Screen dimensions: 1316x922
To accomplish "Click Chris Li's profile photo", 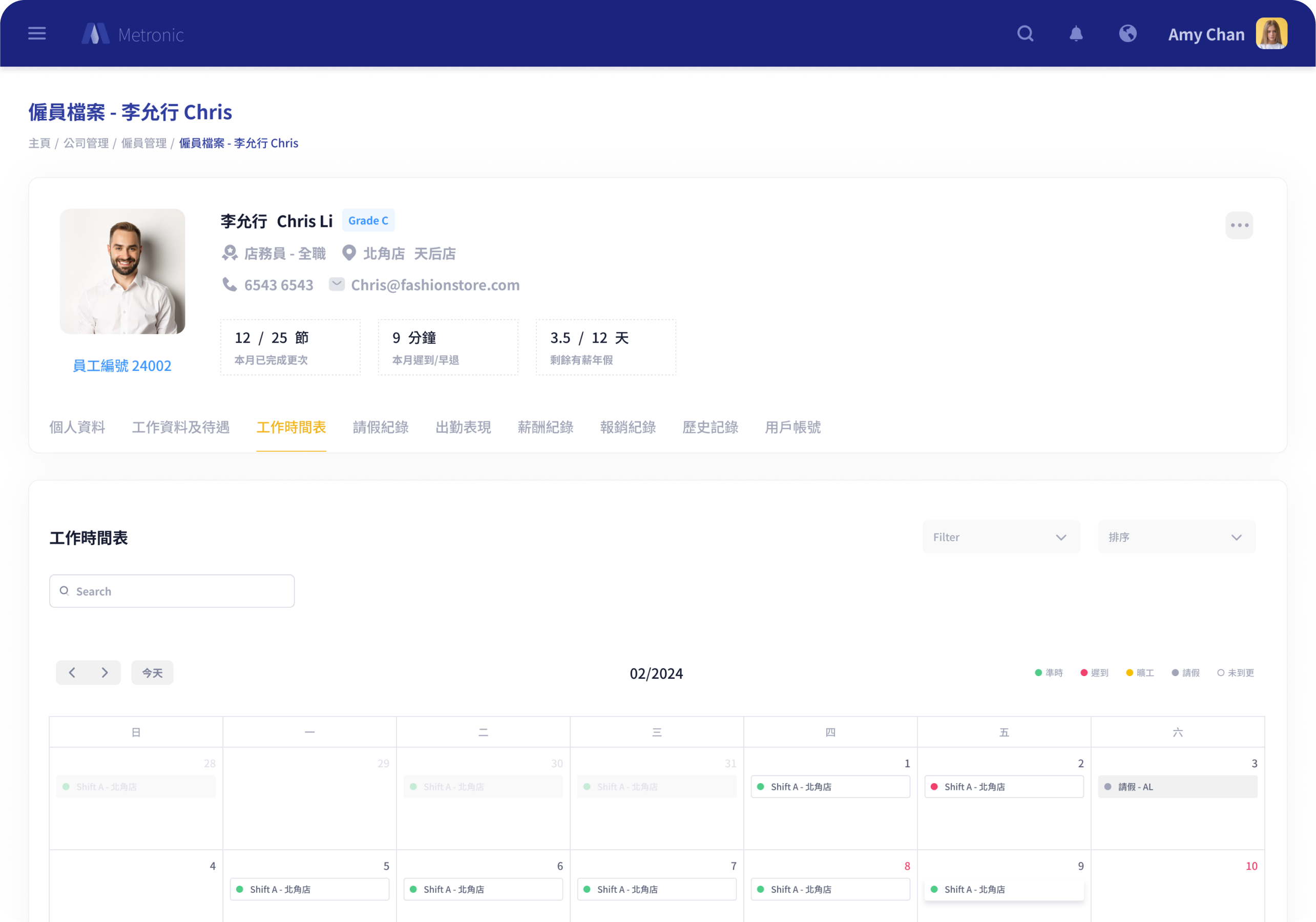I will [122, 271].
